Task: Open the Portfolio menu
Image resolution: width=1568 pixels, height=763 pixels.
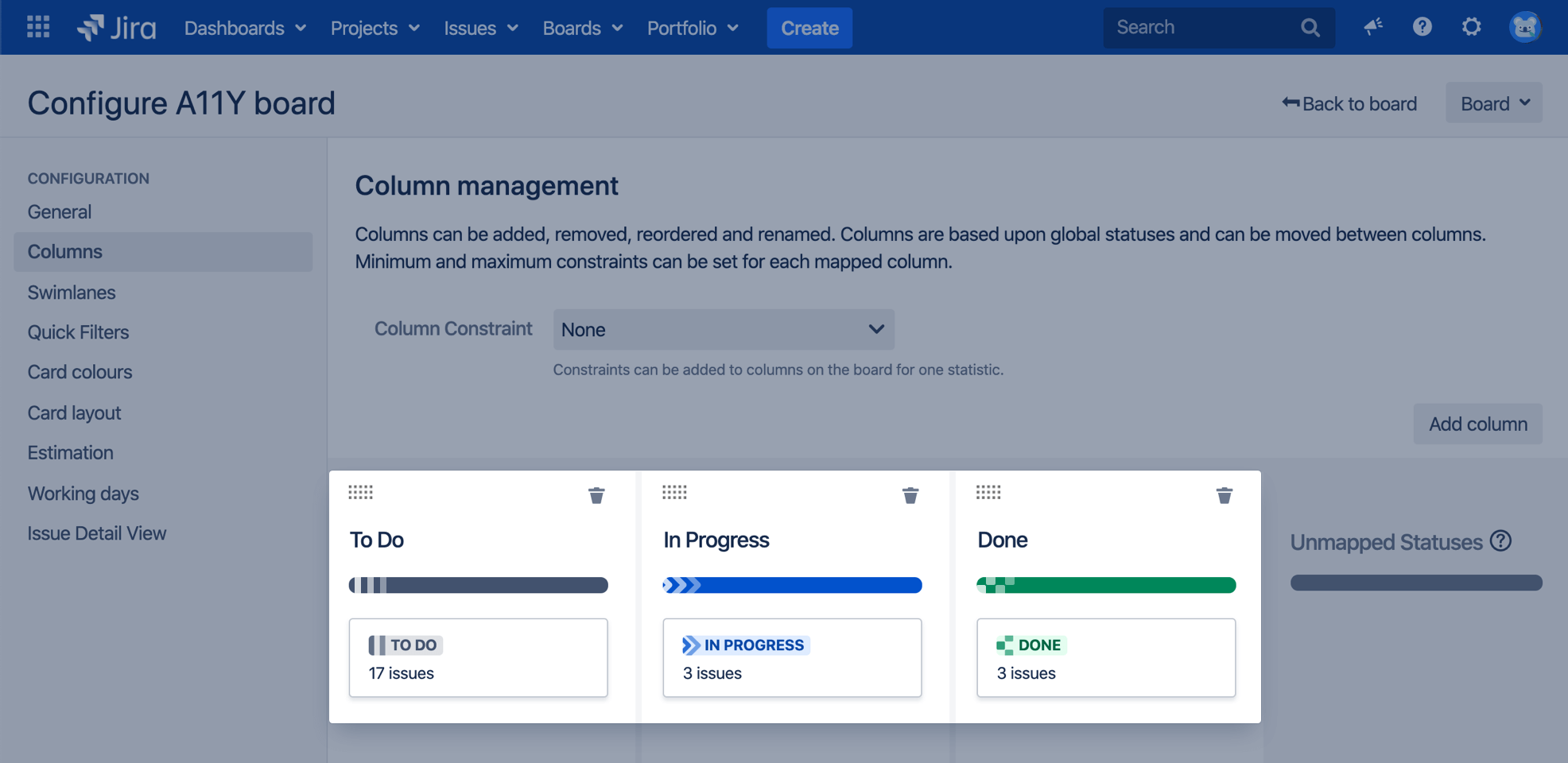Action: click(693, 28)
